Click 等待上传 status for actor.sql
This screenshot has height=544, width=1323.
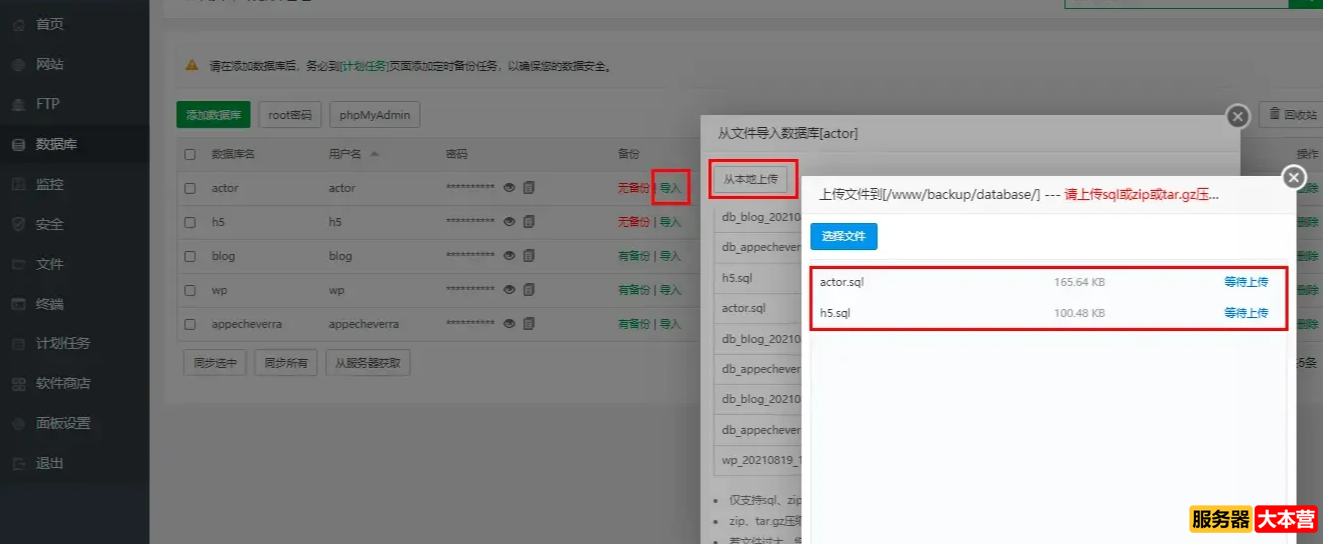coord(1246,282)
